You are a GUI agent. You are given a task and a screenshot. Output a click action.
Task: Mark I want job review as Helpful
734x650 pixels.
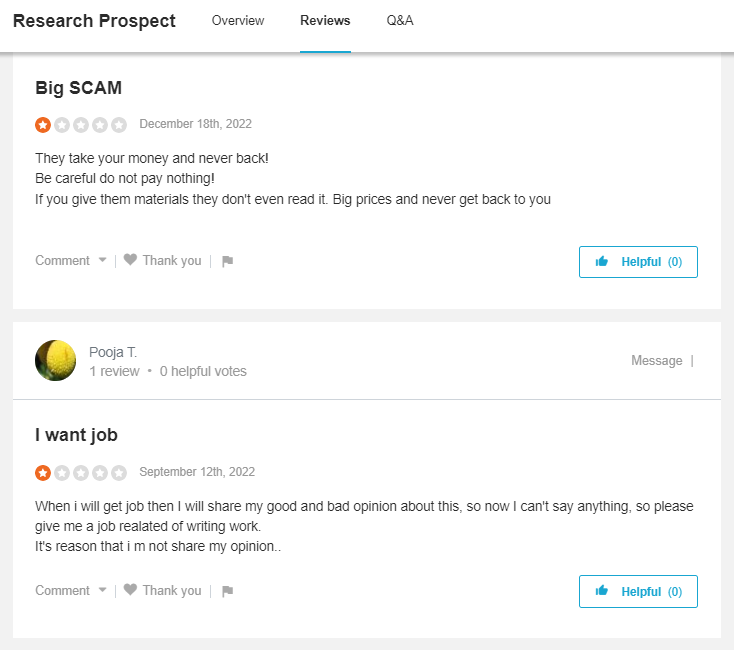coord(638,591)
